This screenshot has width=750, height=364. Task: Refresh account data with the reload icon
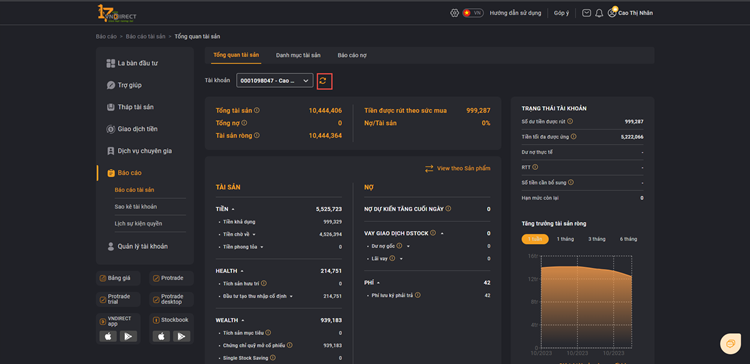[x=324, y=81]
